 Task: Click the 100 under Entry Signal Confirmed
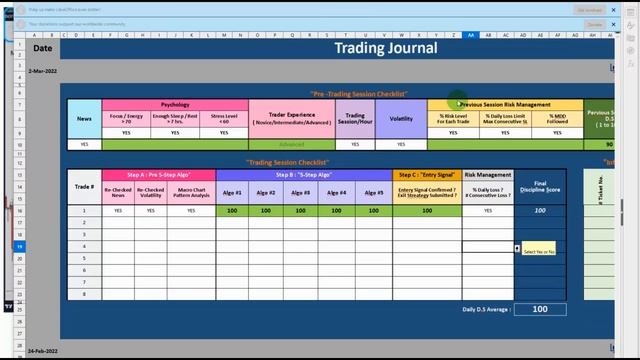[x=427, y=211]
